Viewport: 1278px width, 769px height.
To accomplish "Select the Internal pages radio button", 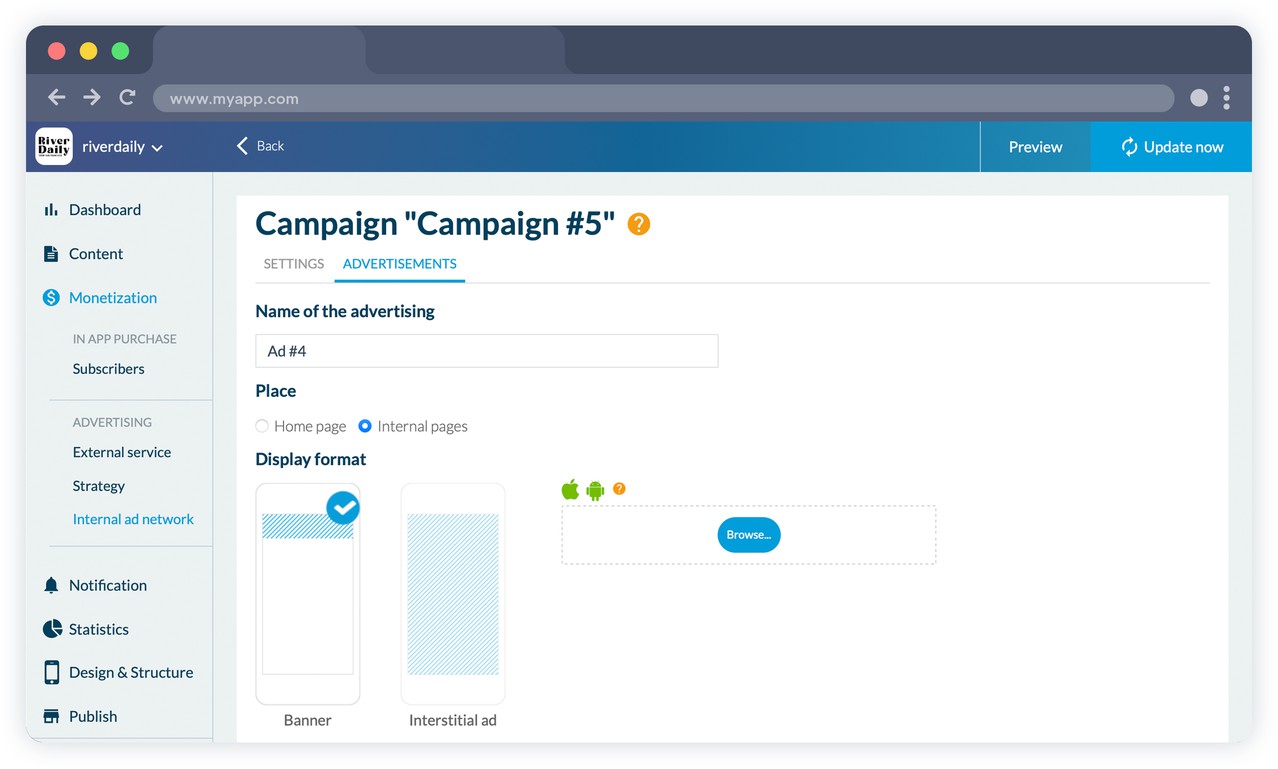I will point(365,426).
